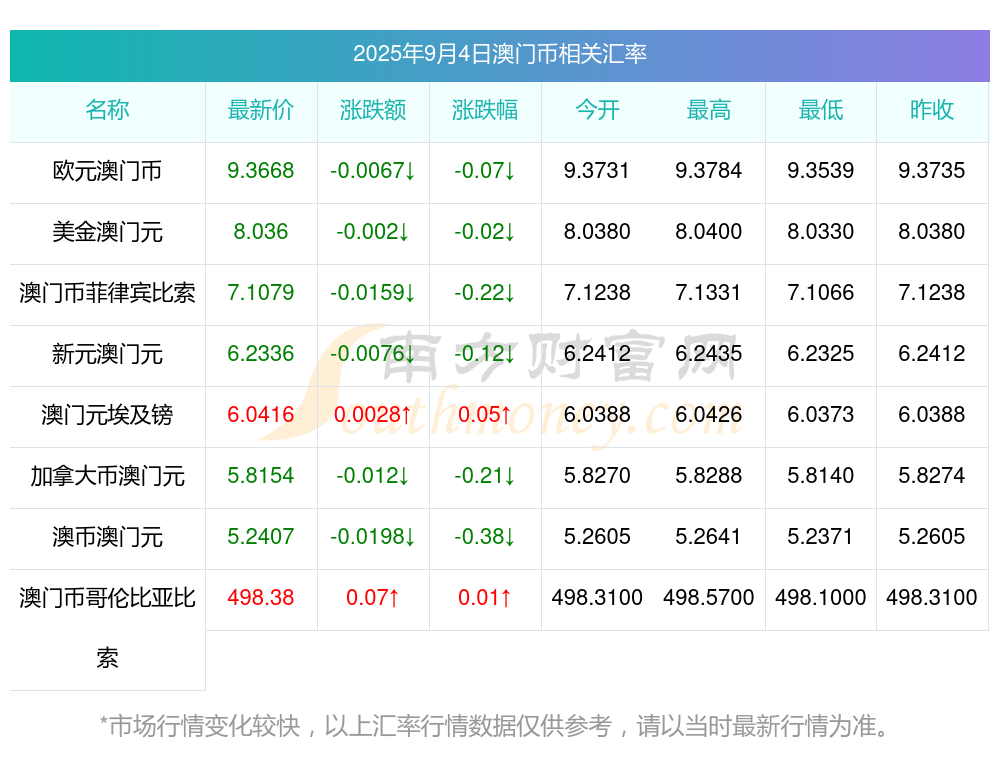Image resolution: width=1000 pixels, height=757 pixels.
Task: Click the disclaimer 市场行情变化较快 footnote
Action: 494,726
